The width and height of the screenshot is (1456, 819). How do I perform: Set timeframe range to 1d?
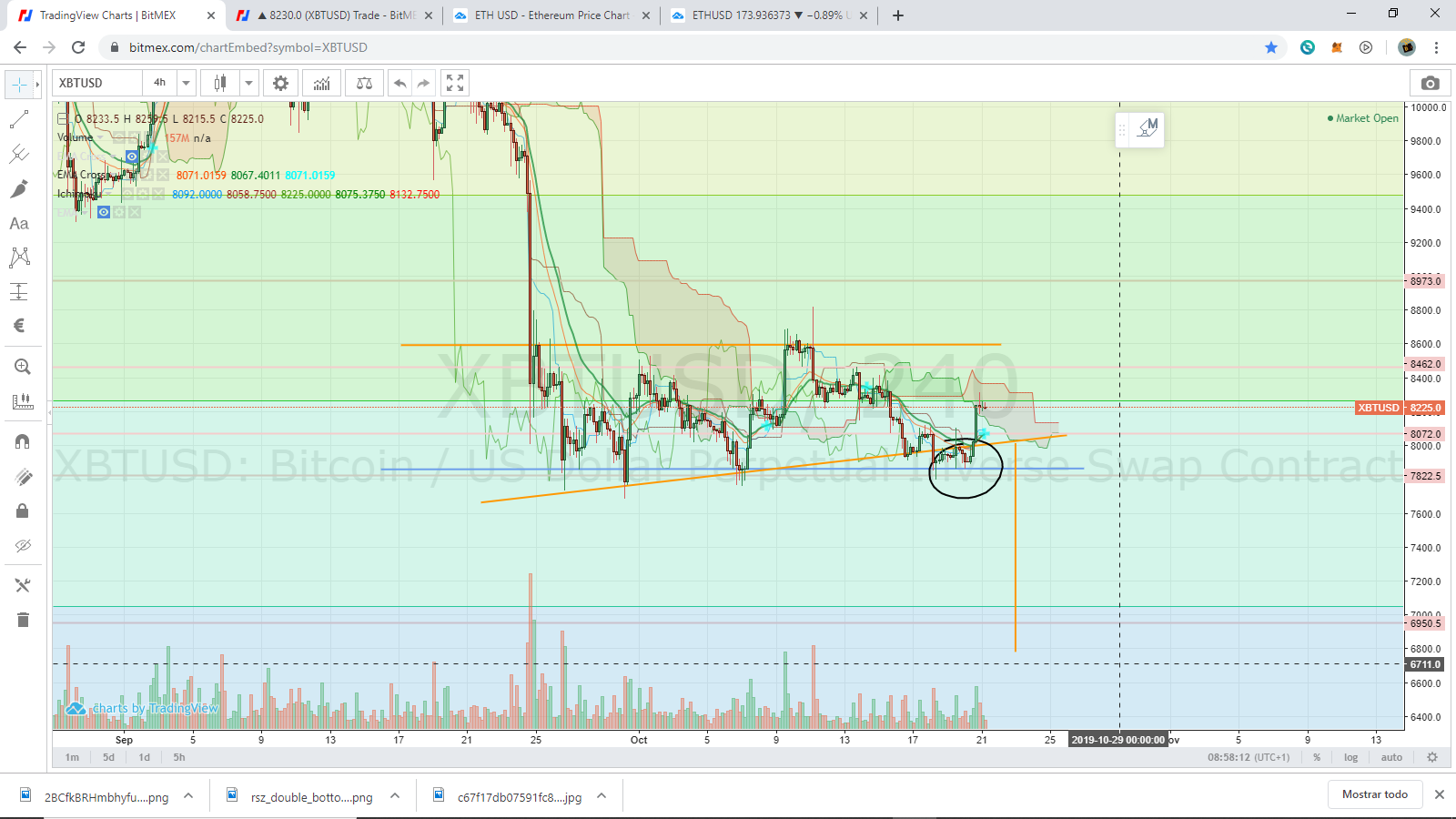pyautogui.click(x=144, y=757)
